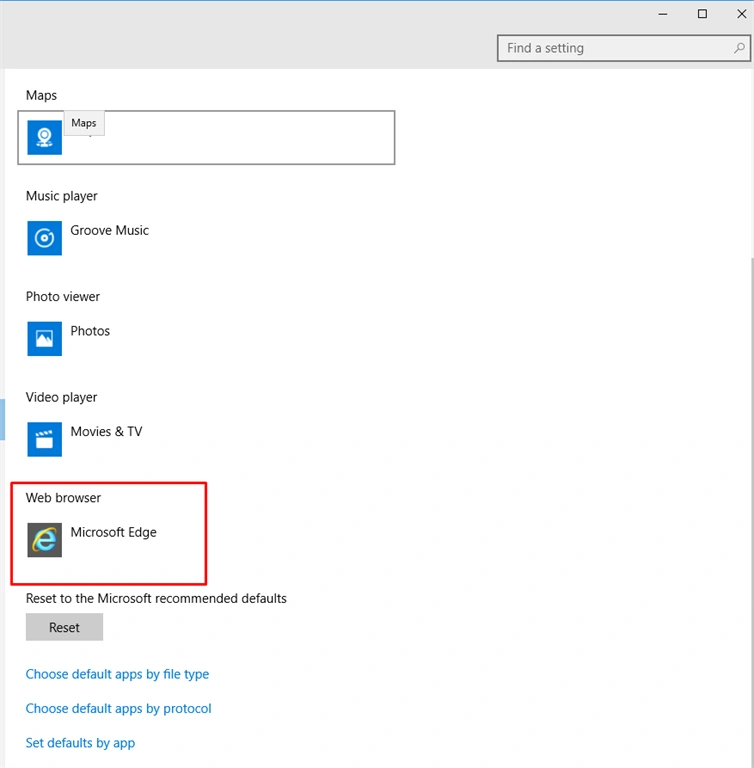Click the Photos app icon
Viewport: 754px width, 768px height.
[x=45, y=338]
